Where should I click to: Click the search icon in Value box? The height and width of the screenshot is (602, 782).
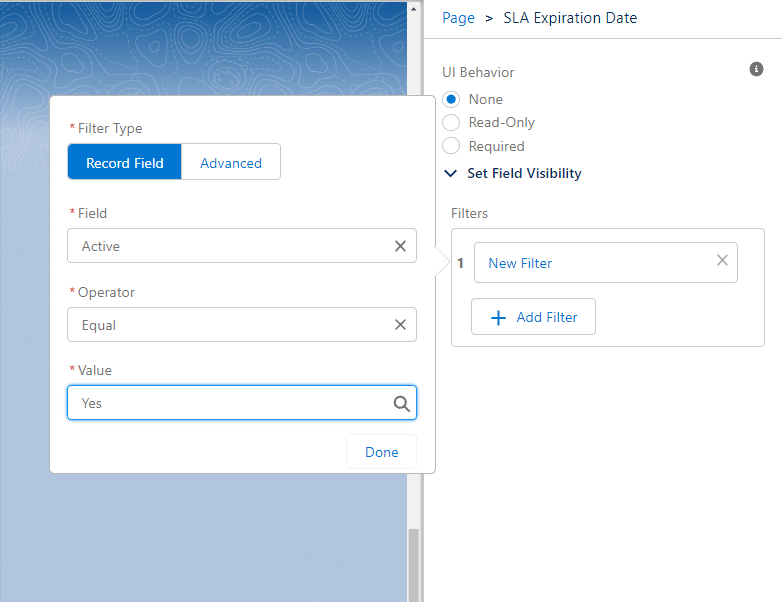401,404
